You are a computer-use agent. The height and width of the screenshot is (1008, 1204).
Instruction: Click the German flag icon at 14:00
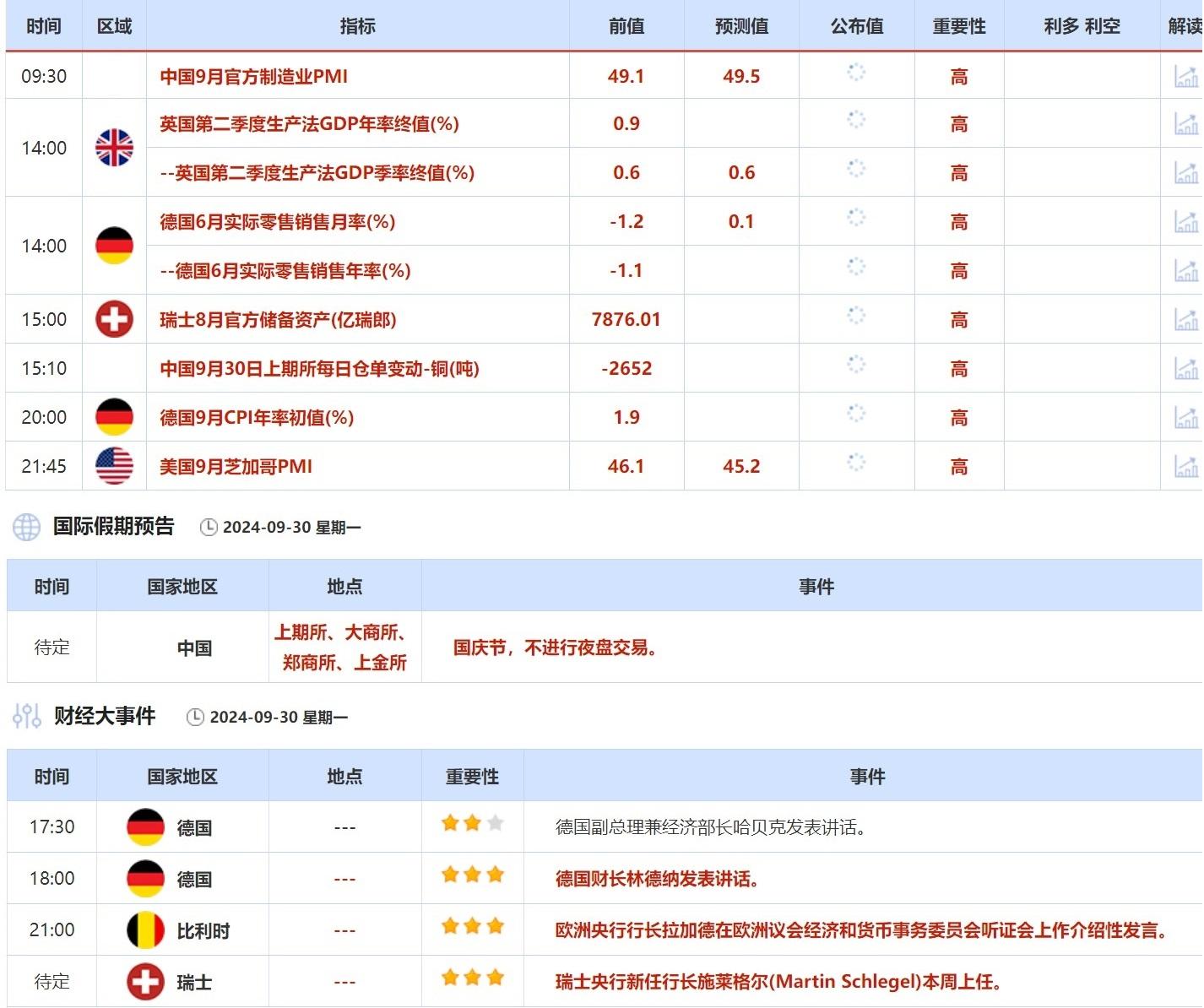click(x=113, y=246)
